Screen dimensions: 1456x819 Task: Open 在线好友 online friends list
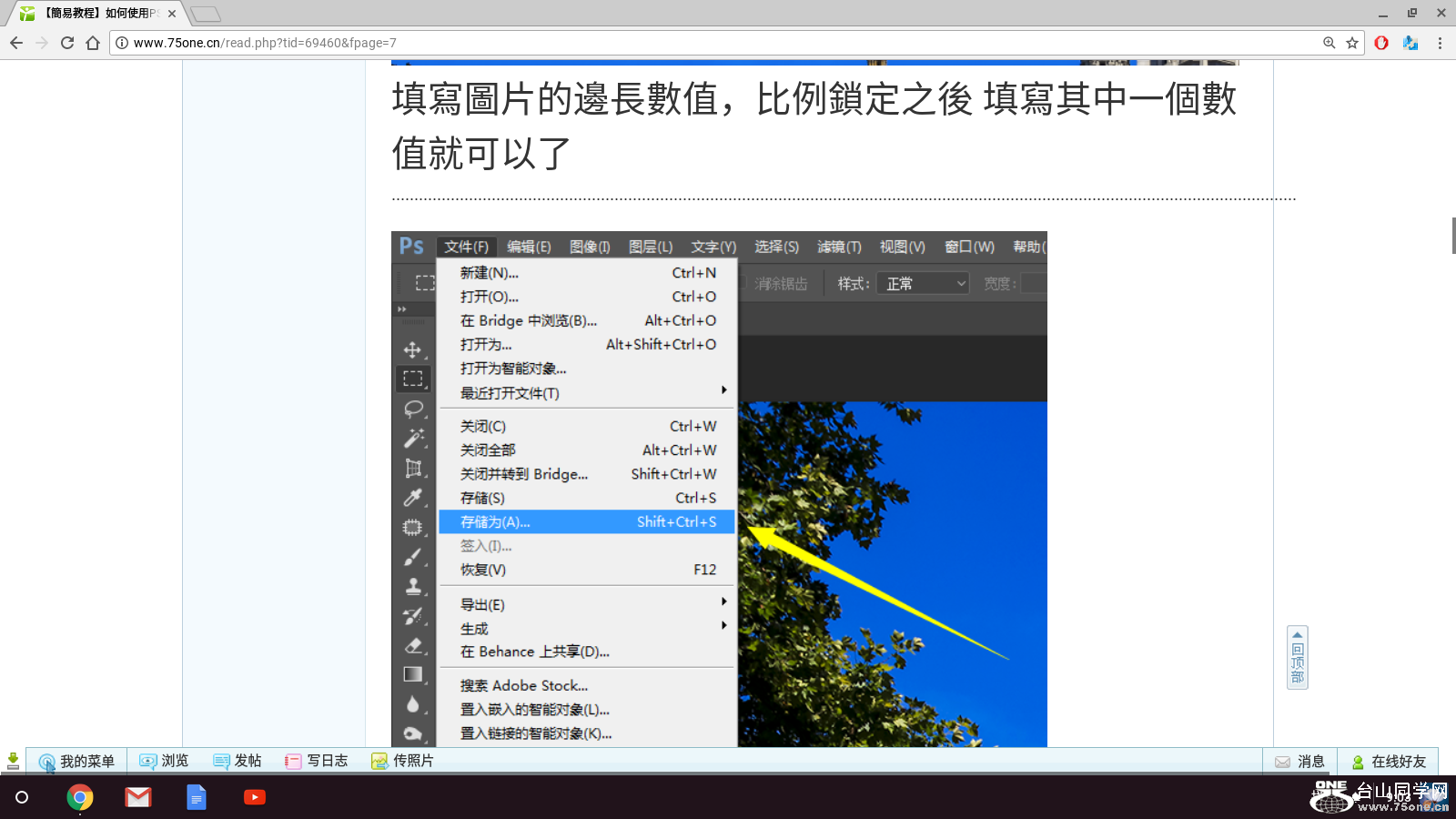[x=1389, y=762]
